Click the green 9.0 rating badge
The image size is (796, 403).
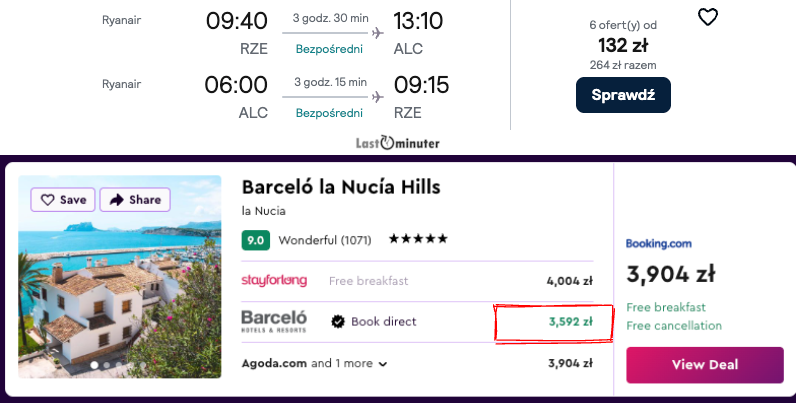[x=255, y=240]
